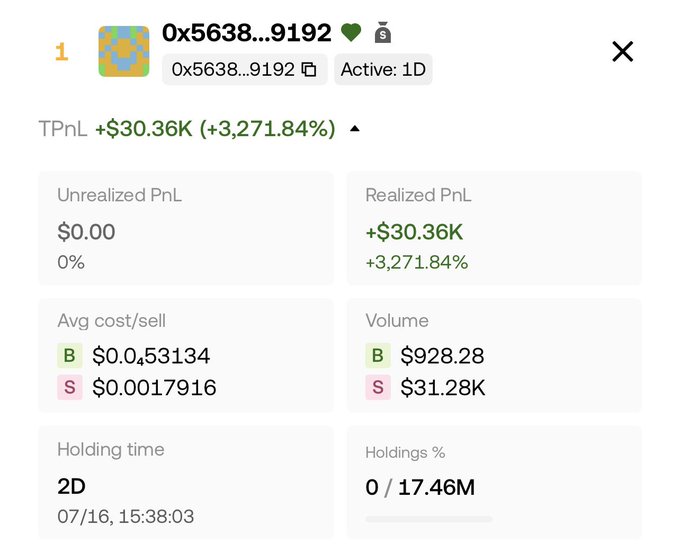680x551 pixels.
Task: Click the Holding time label
Action: 111,450
